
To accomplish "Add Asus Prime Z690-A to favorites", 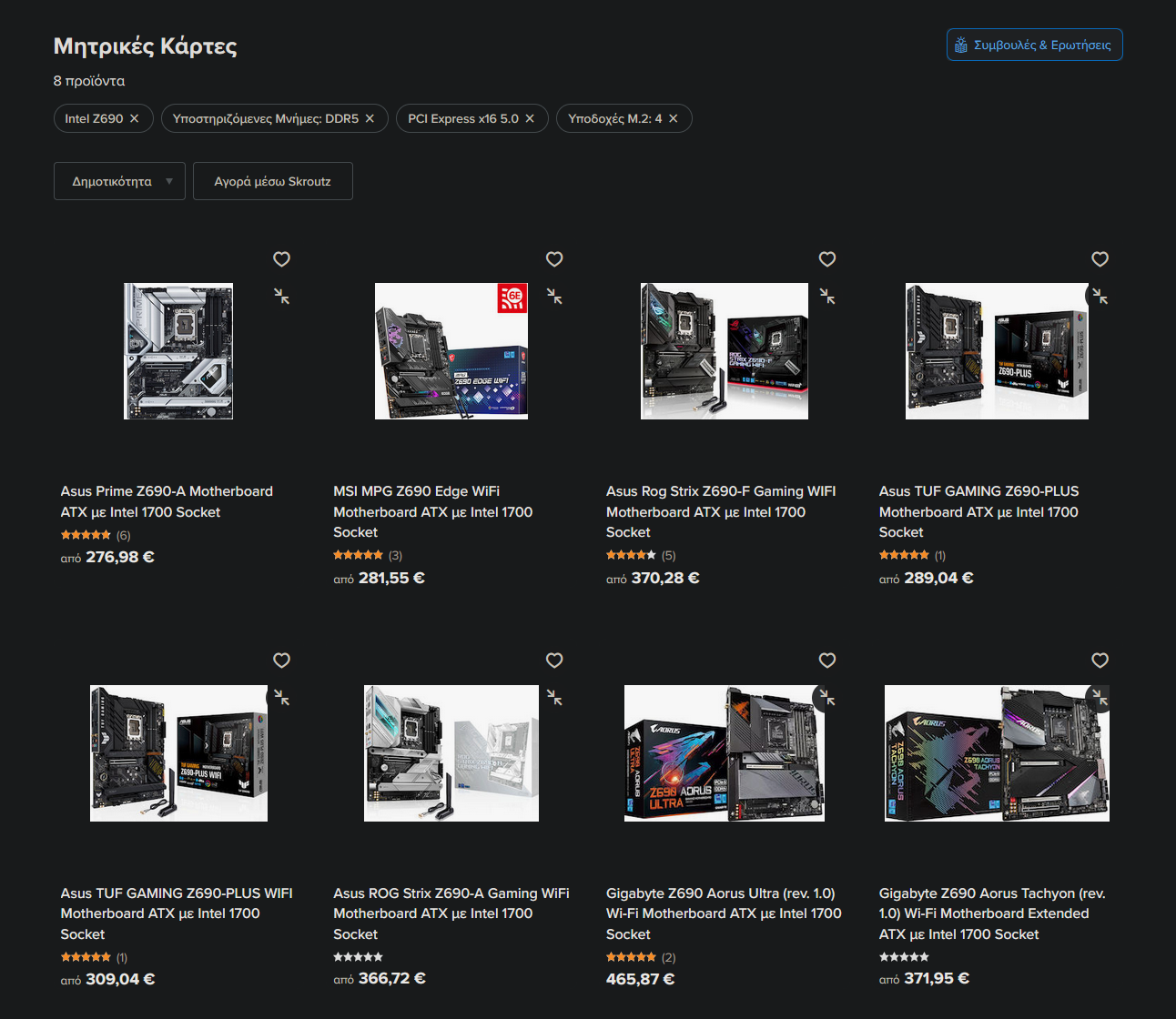I will tap(281, 259).
